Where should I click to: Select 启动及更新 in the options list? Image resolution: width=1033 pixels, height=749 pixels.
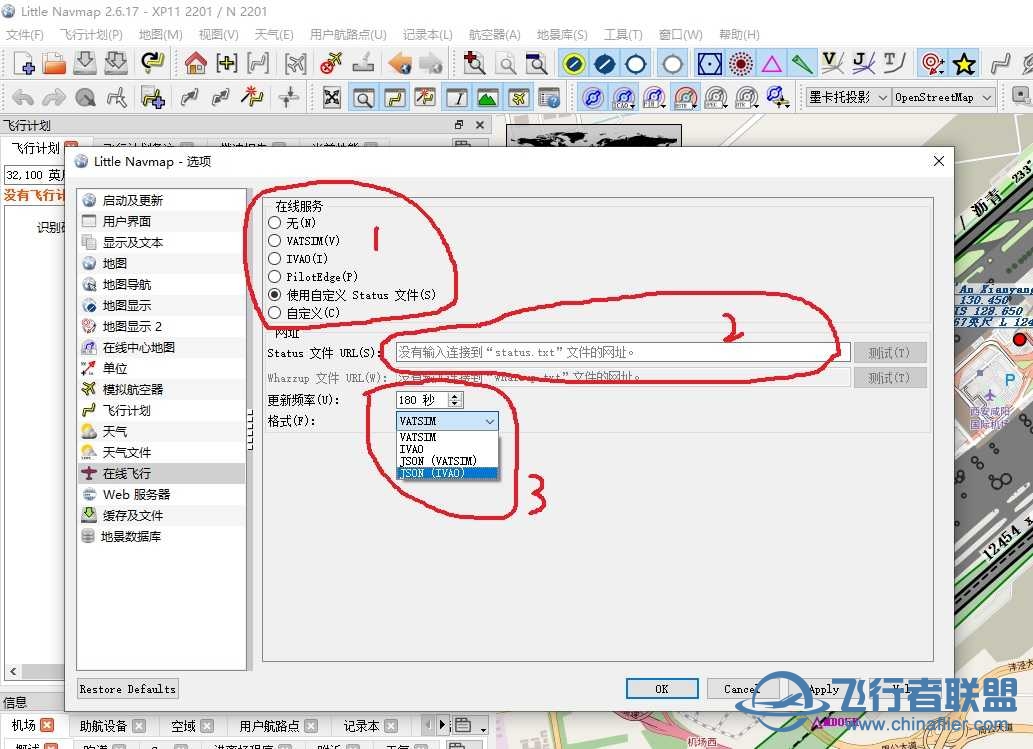[x=161, y=200]
